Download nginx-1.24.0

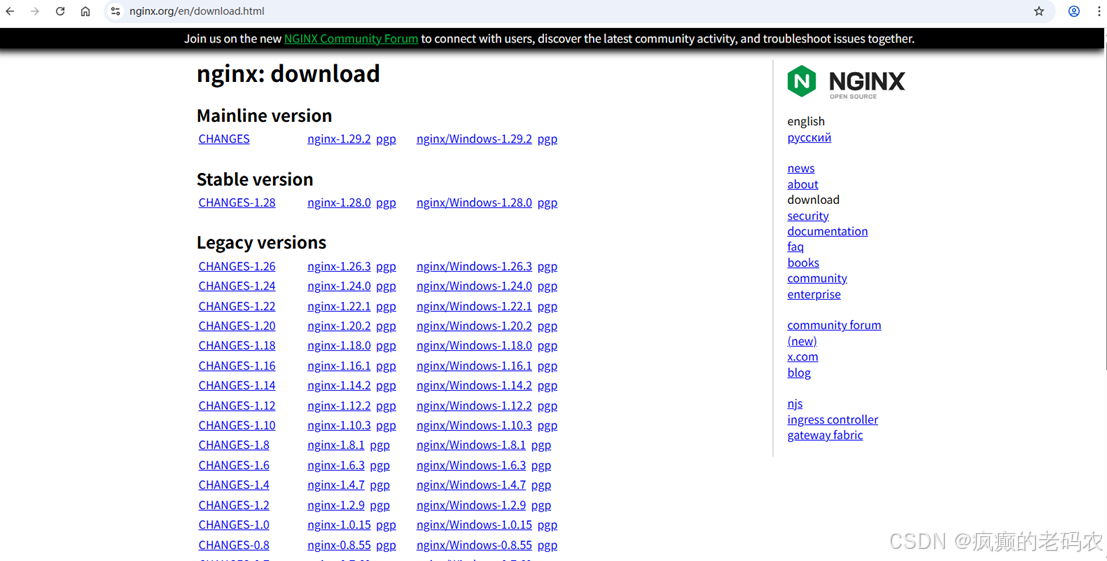point(339,286)
